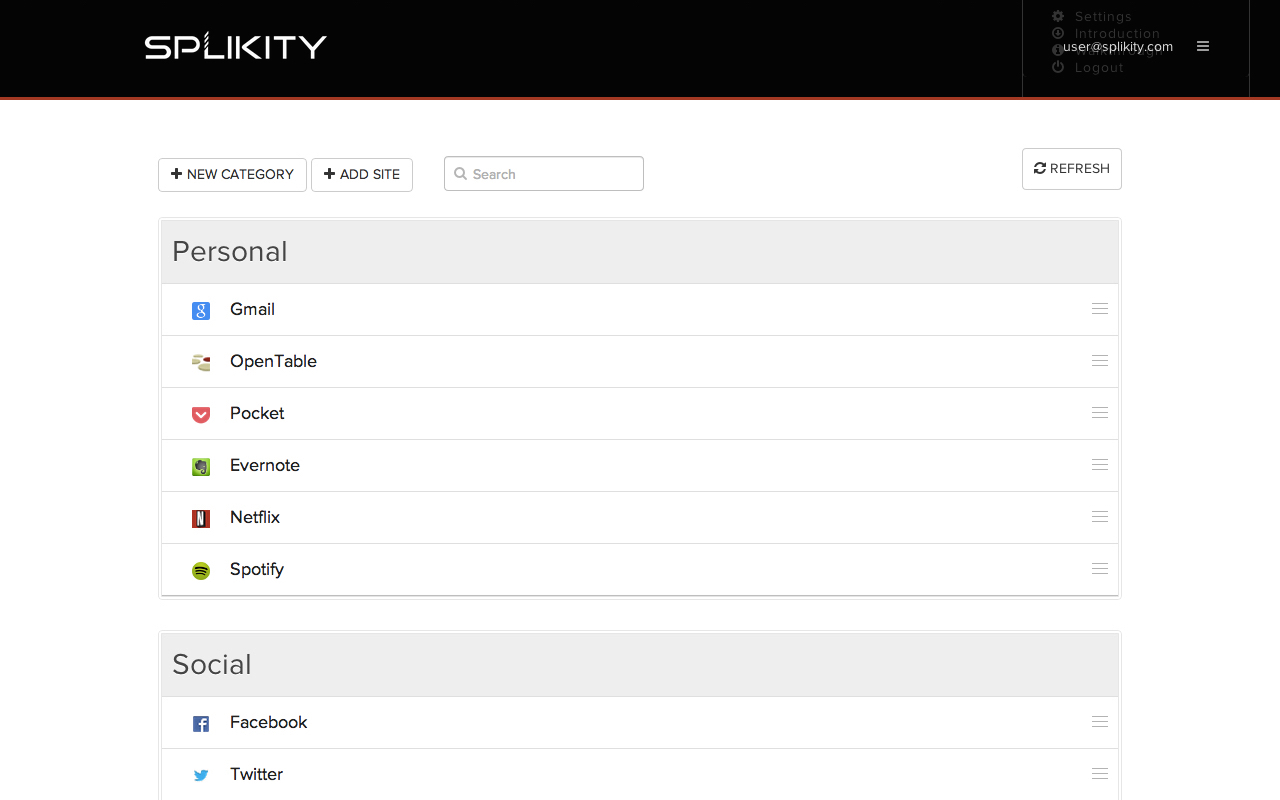Click the user@splikity.com account label
This screenshot has height=800, width=1280.
click(1118, 46)
